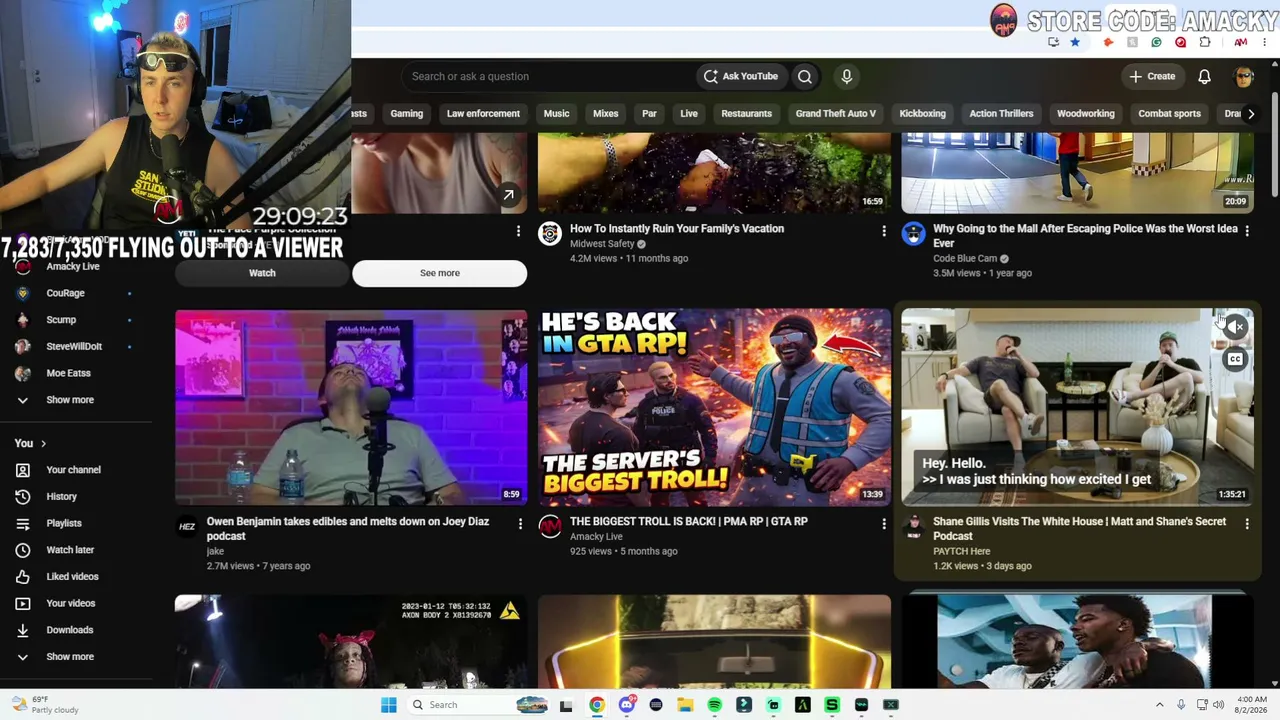The image size is (1280, 720).
Task: Open CouRage channel avatar in subscriptions
Action: [23, 293]
